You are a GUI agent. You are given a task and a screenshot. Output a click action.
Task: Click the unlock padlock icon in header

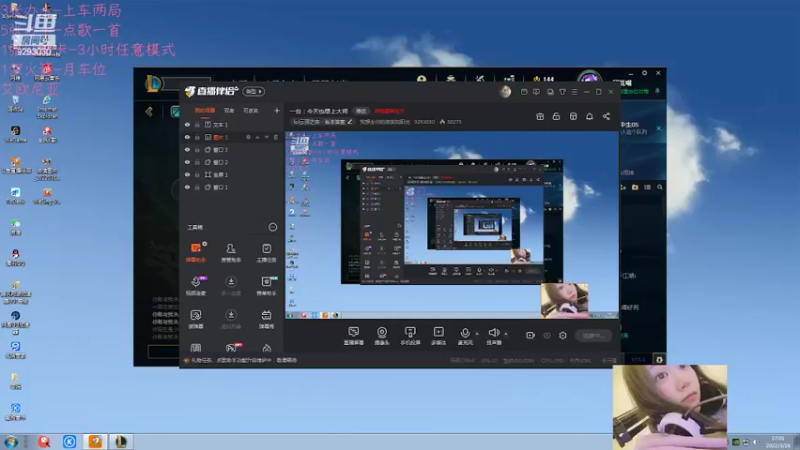coord(556,116)
